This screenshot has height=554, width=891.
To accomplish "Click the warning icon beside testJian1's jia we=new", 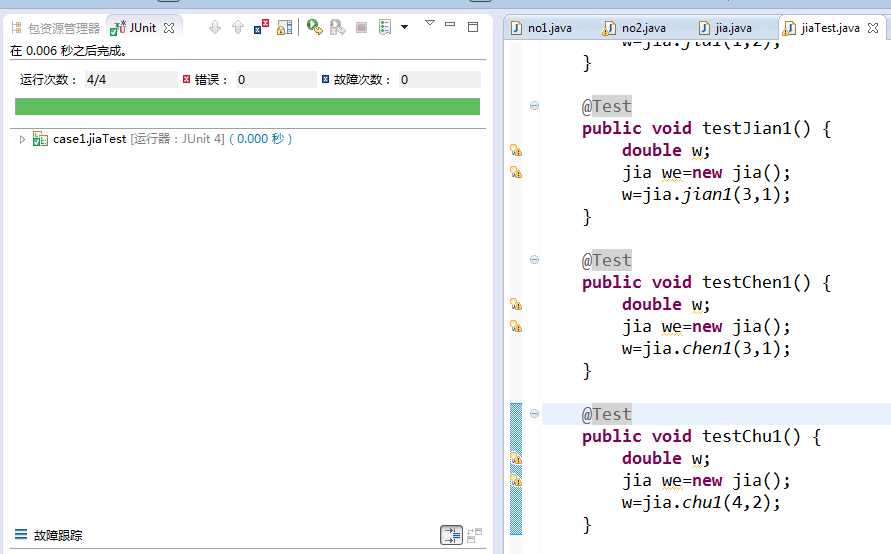I will click(x=516, y=173).
